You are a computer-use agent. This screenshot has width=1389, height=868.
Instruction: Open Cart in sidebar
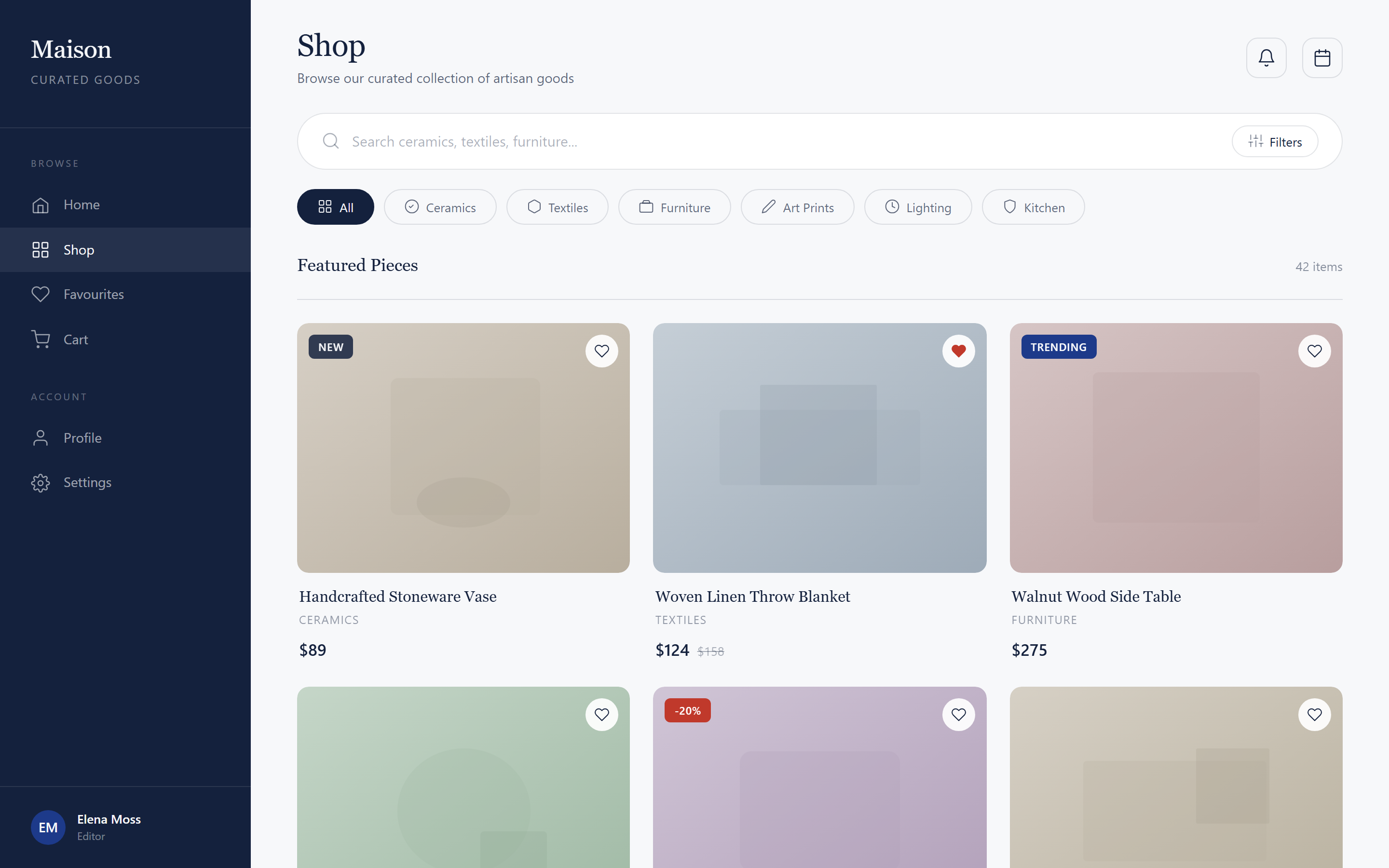pos(125,339)
